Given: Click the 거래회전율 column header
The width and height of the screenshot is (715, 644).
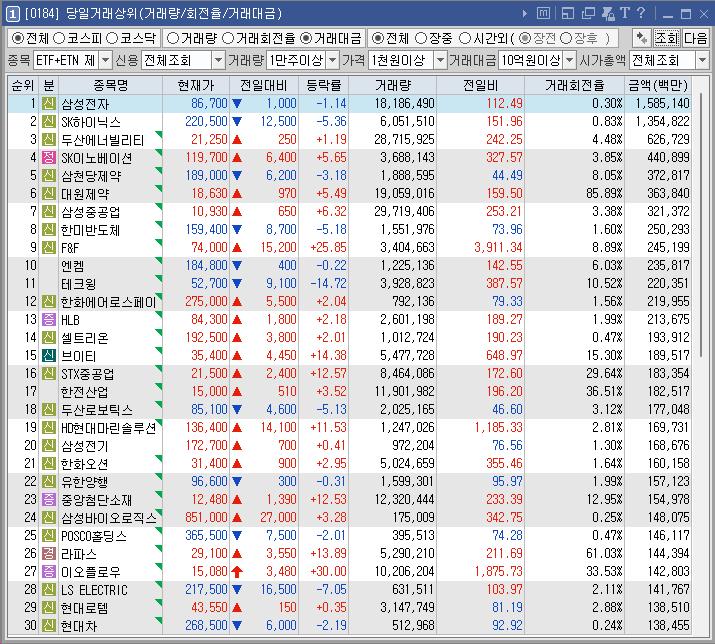Looking at the screenshot, I should pyautogui.click(x=575, y=85).
